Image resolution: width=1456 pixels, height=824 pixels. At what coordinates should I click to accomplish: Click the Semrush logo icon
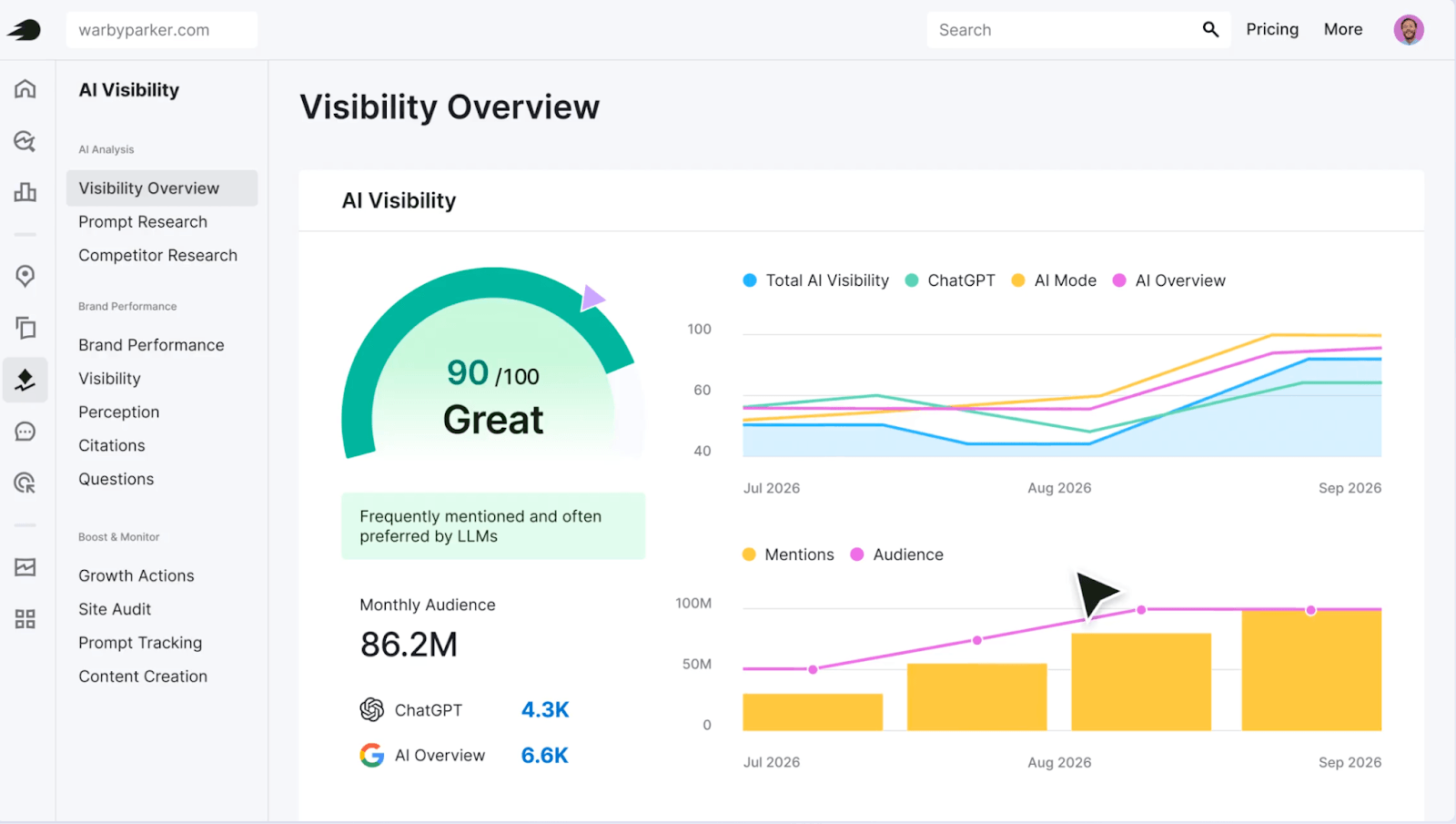click(x=25, y=30)
